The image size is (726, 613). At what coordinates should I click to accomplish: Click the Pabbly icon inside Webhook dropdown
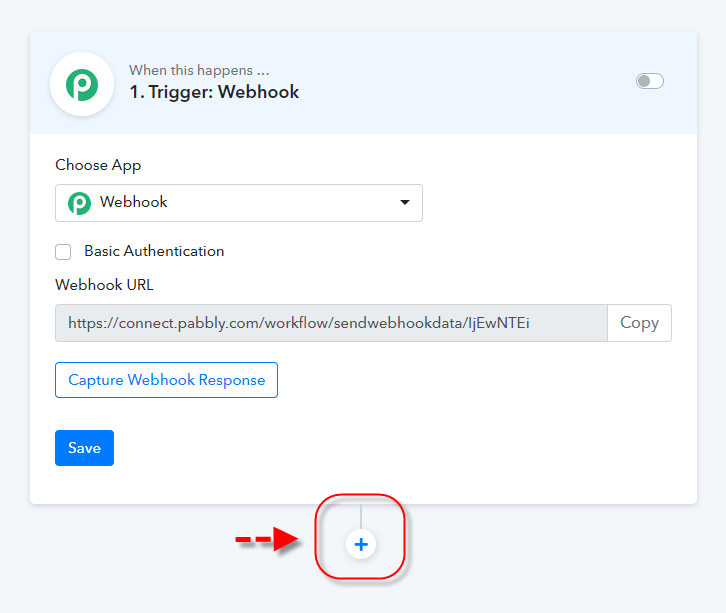[x=79, y=203]
